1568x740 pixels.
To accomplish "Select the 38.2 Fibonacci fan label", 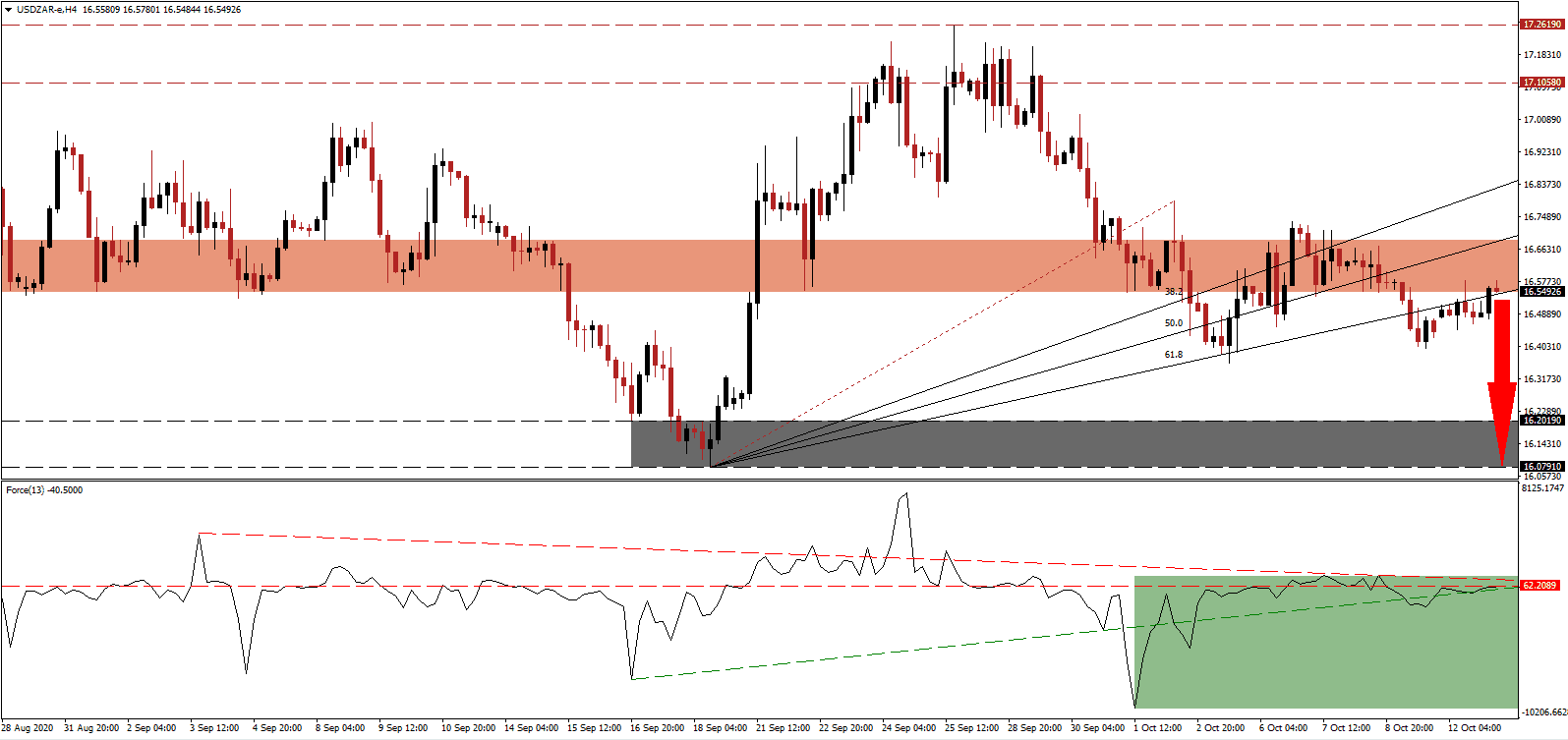I will [x=1173, y=292].
